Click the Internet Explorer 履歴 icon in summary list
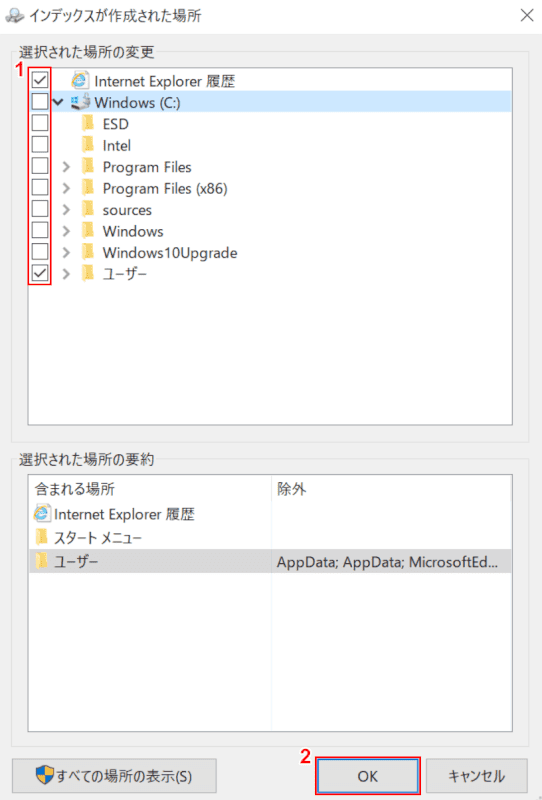 coord(42,513)
